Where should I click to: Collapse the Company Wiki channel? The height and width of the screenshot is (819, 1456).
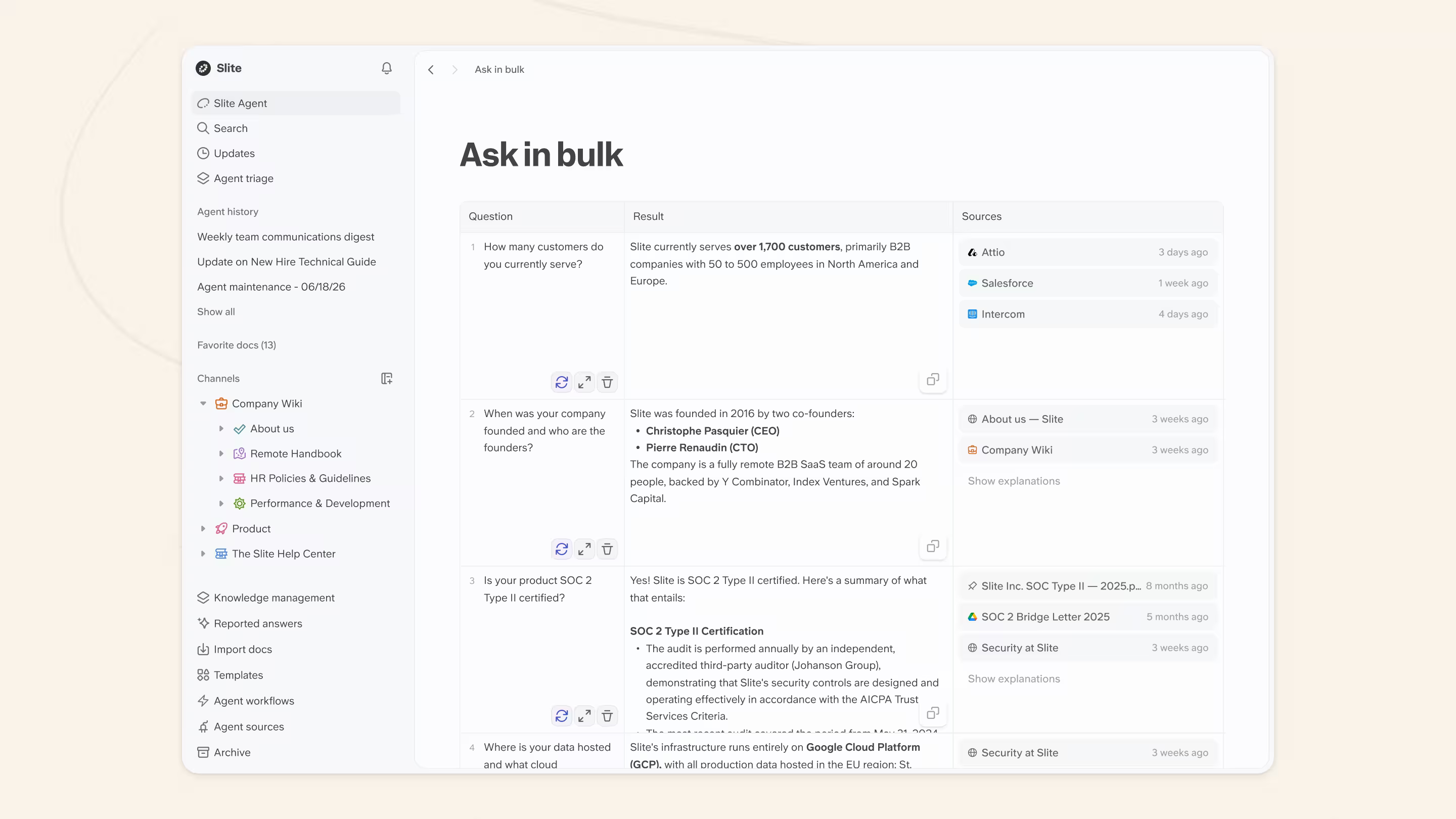pos(203,403)
